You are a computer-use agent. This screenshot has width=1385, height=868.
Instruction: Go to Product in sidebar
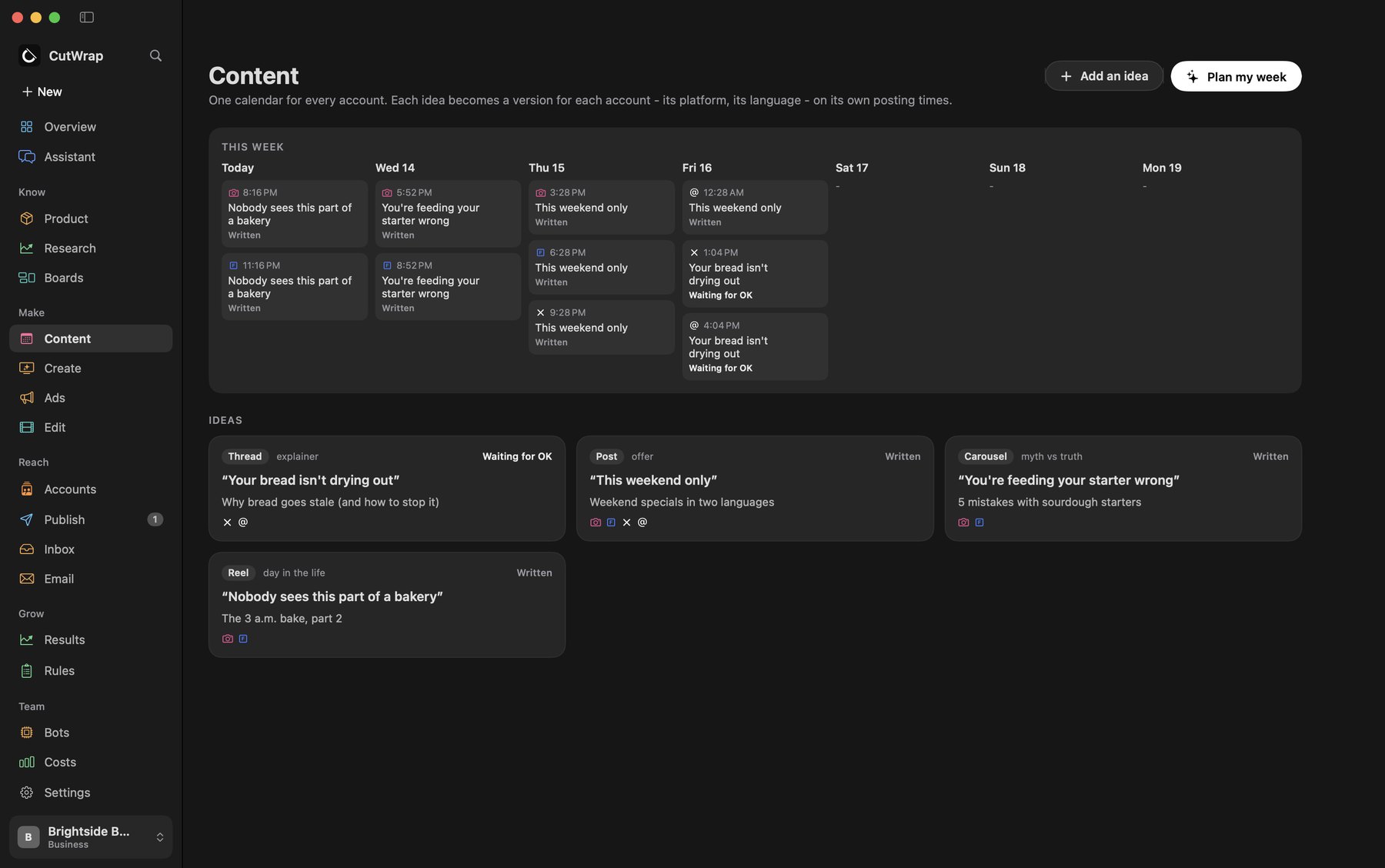click(91, 219)
